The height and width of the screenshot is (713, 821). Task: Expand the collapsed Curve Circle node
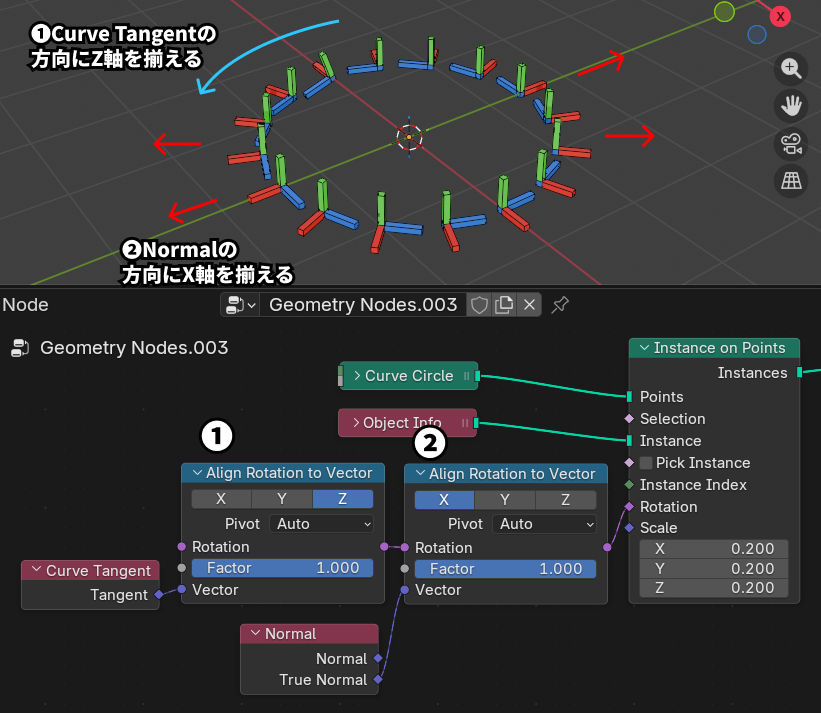click(357, 376)
